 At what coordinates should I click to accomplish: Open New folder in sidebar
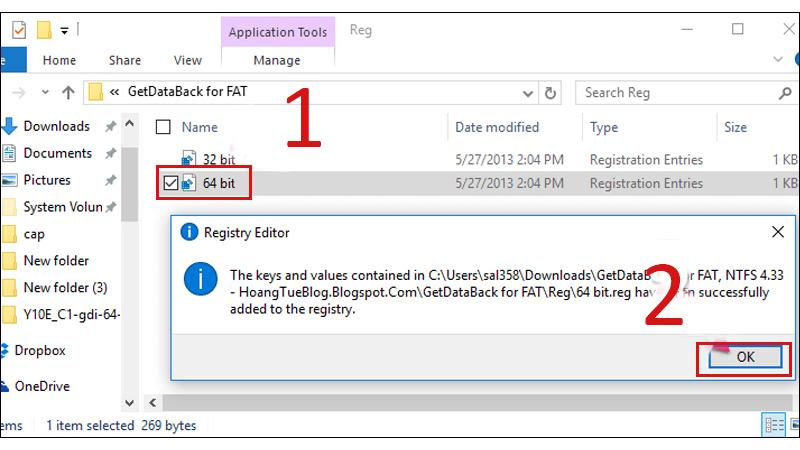pyautogui.click(x=56, y=261)
